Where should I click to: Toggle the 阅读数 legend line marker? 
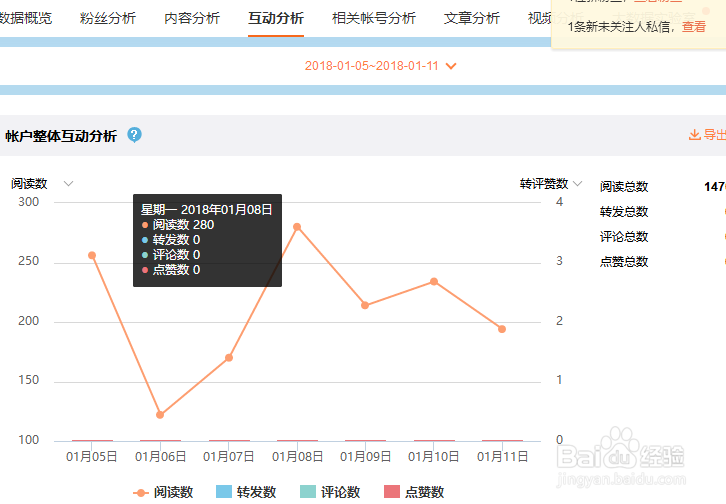pyautogui.click(x=141, y=493)
